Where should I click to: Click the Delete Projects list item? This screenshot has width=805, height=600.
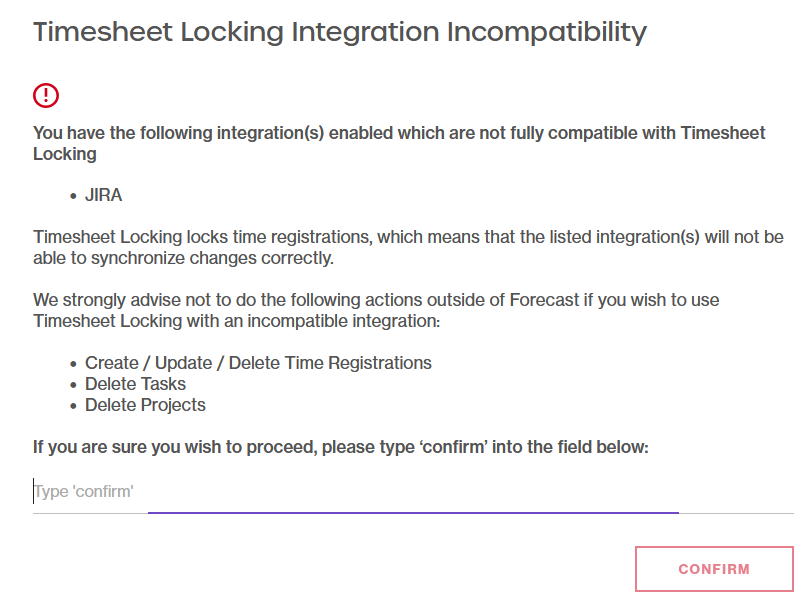tap(145, 405)
